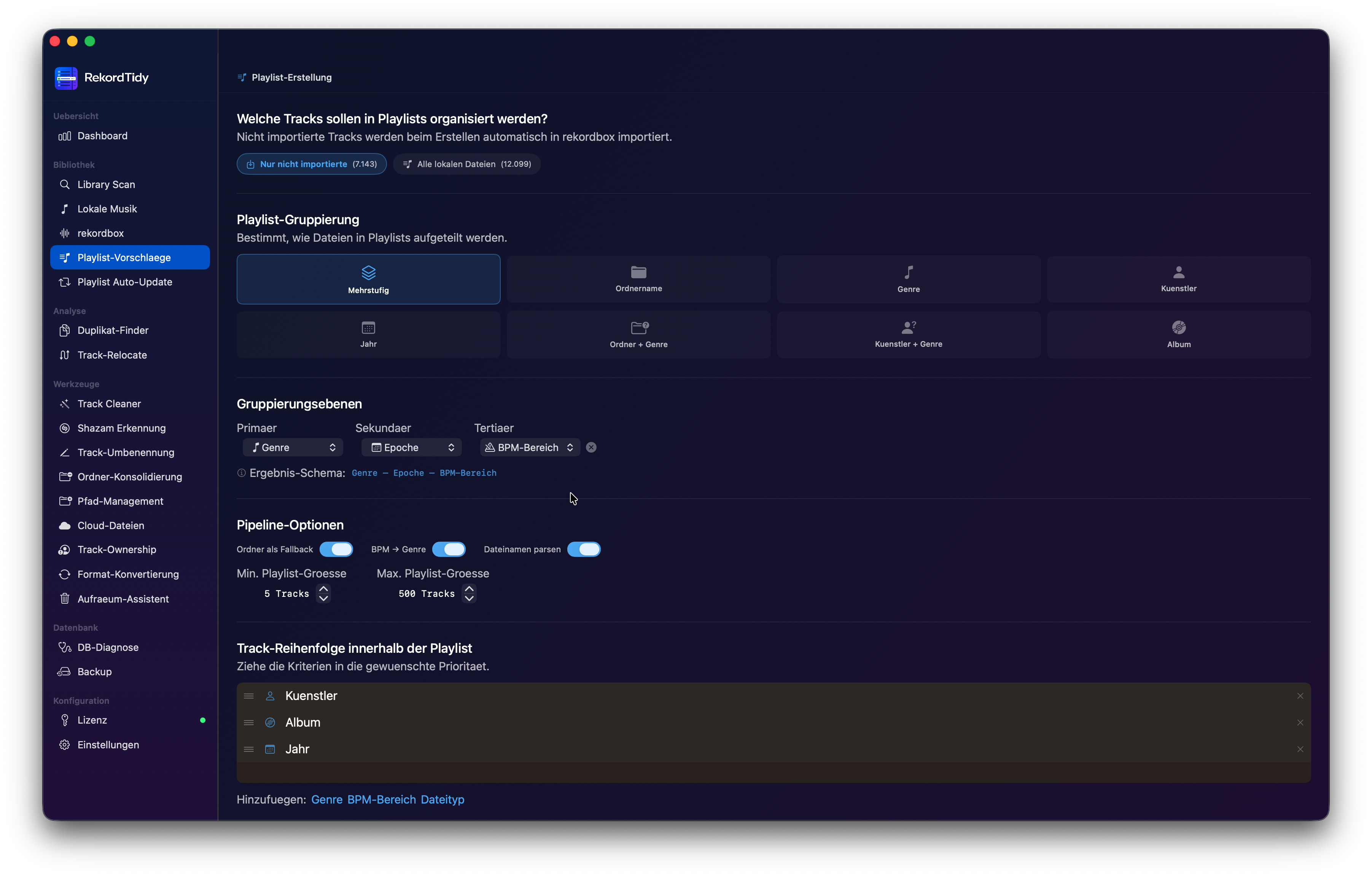Click the Kuenstler person icon in sort list
The image size is (1372, 877).
point(270,696)
